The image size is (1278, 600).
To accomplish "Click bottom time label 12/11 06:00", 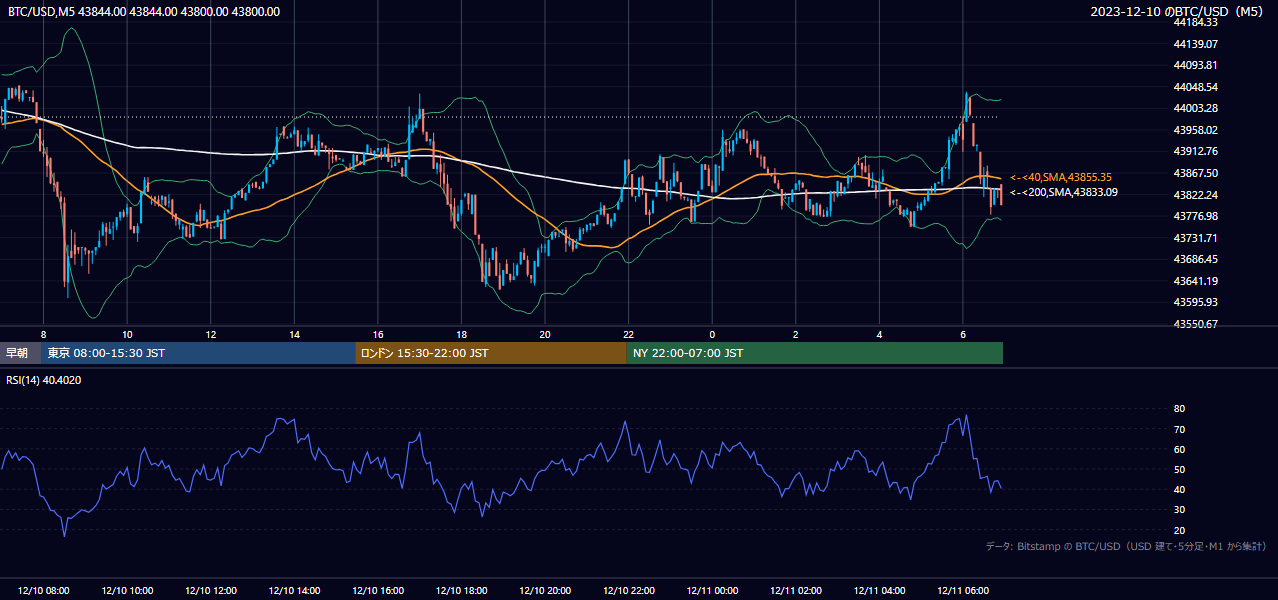I will pos(963,591).
